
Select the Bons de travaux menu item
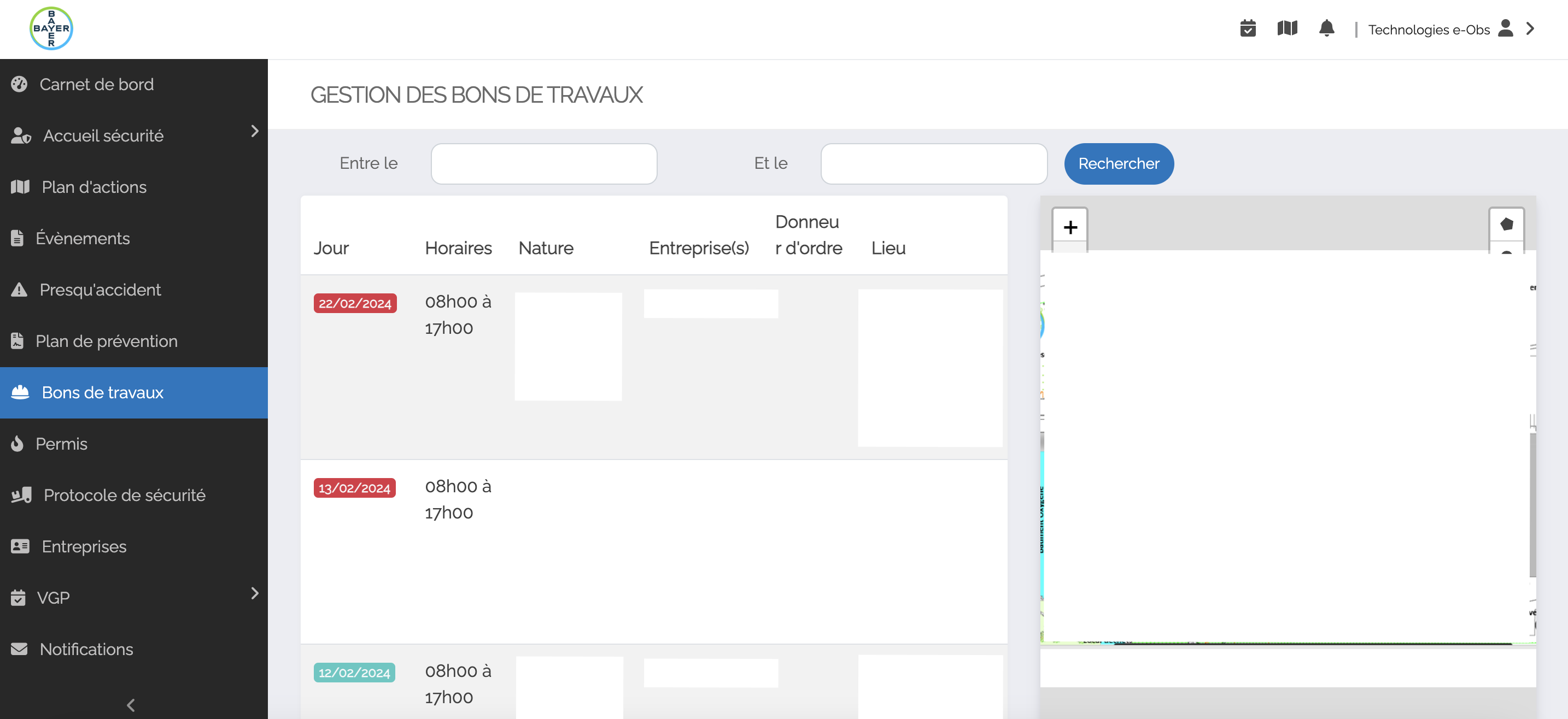(134, 392)
